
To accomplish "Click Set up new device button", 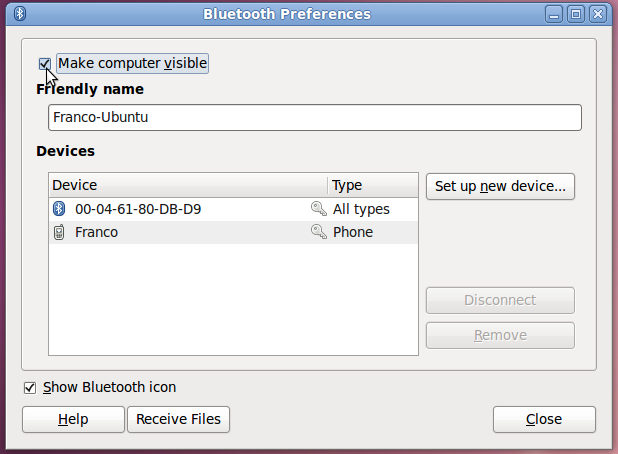I will pos(500,186).
